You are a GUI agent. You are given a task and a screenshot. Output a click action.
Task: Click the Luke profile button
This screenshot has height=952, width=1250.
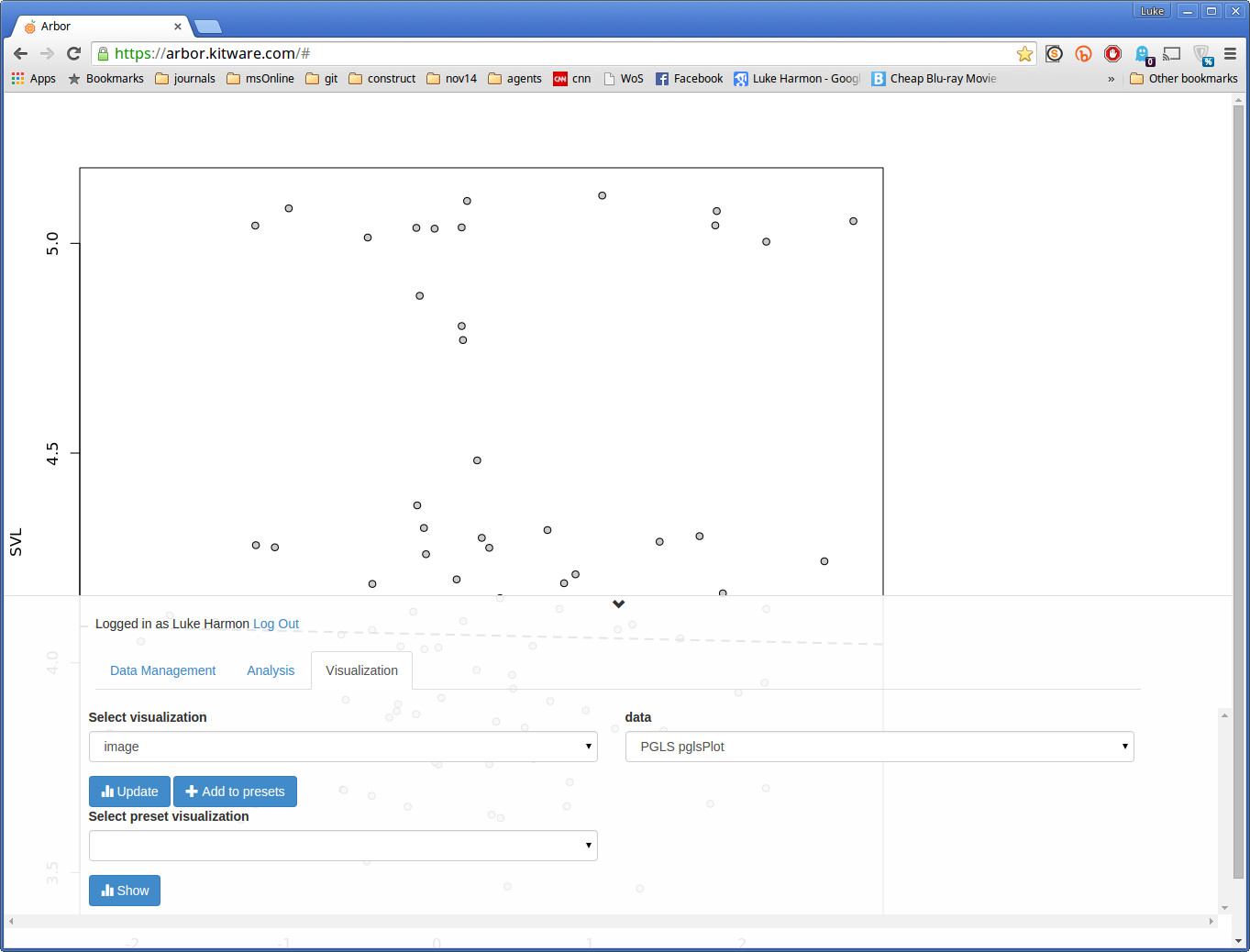pos(1152,11)
